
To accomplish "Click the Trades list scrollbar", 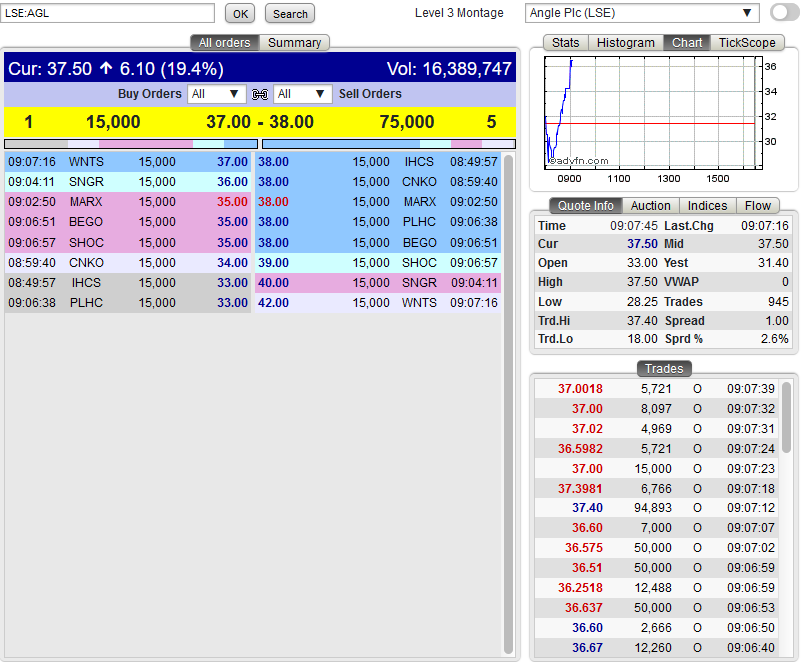I will tap(786, 417).
